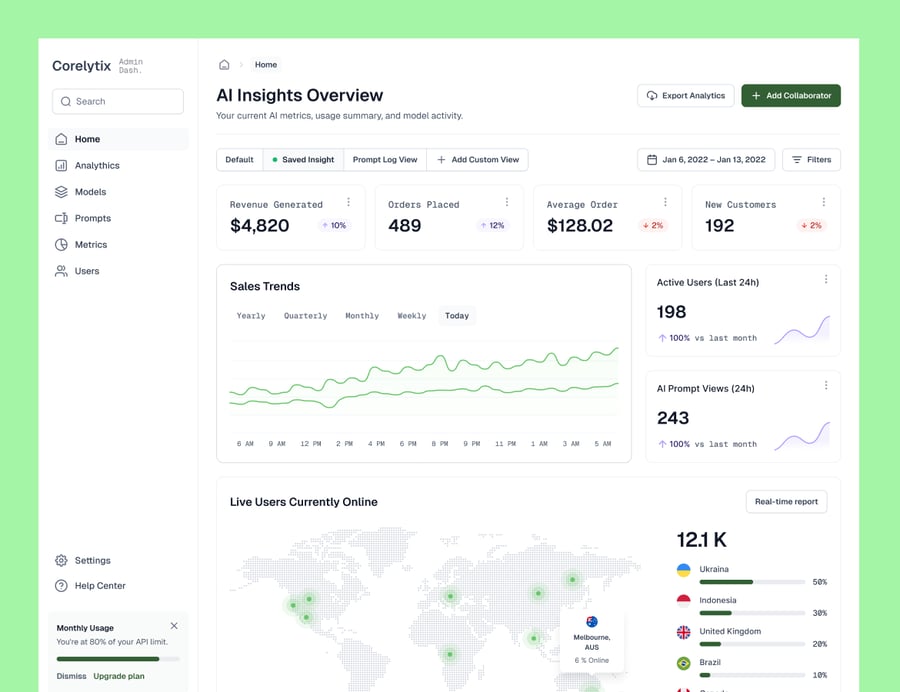Click the home icon in the breadcrumb
The height and width of the screenshot is (692, 900).
point(224,65)
